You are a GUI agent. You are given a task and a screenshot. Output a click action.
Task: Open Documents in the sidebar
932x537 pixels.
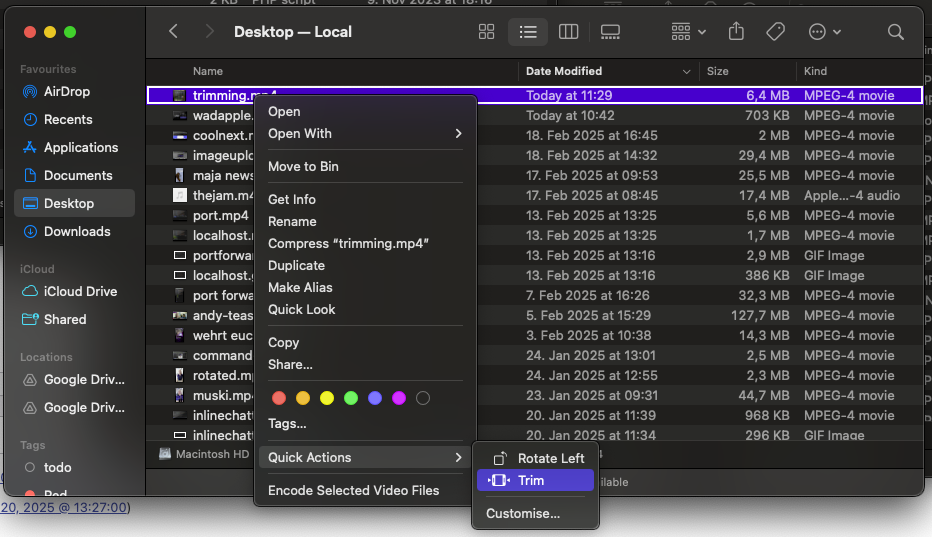pos(78,175)
